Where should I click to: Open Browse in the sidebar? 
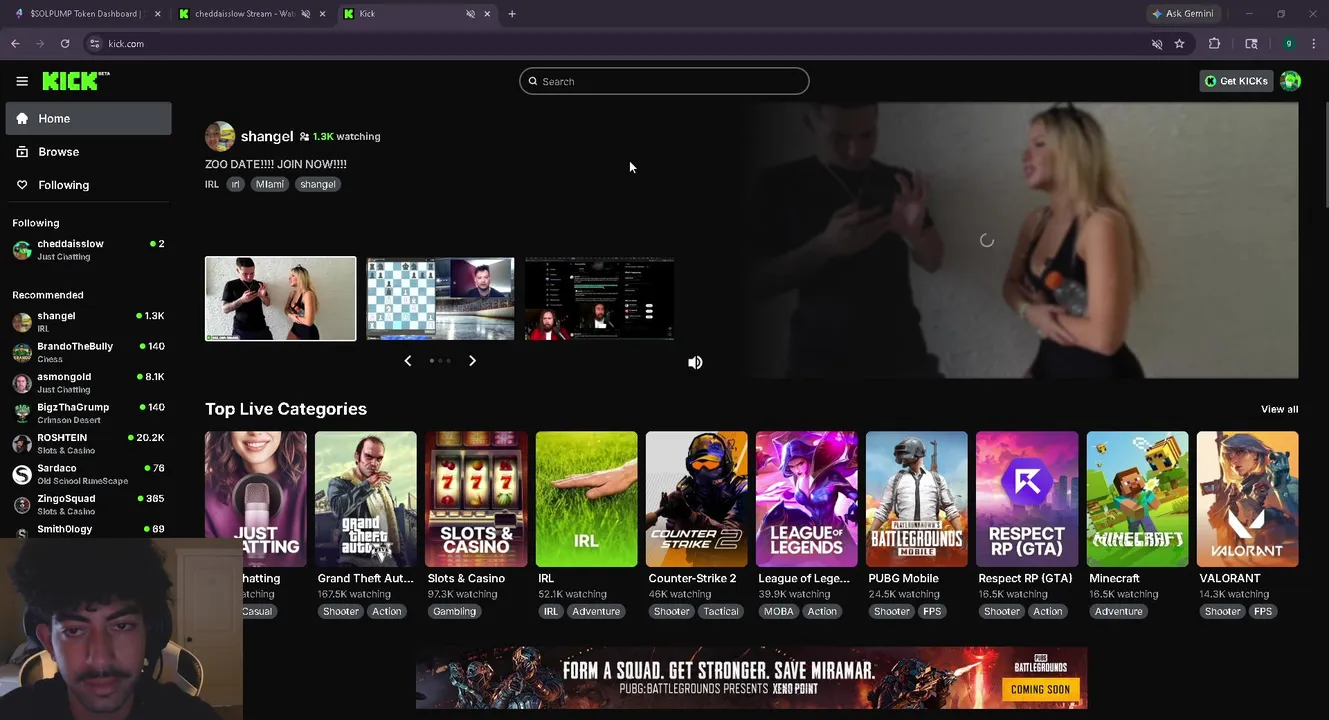pyautogui.click(x=88, y=152)
